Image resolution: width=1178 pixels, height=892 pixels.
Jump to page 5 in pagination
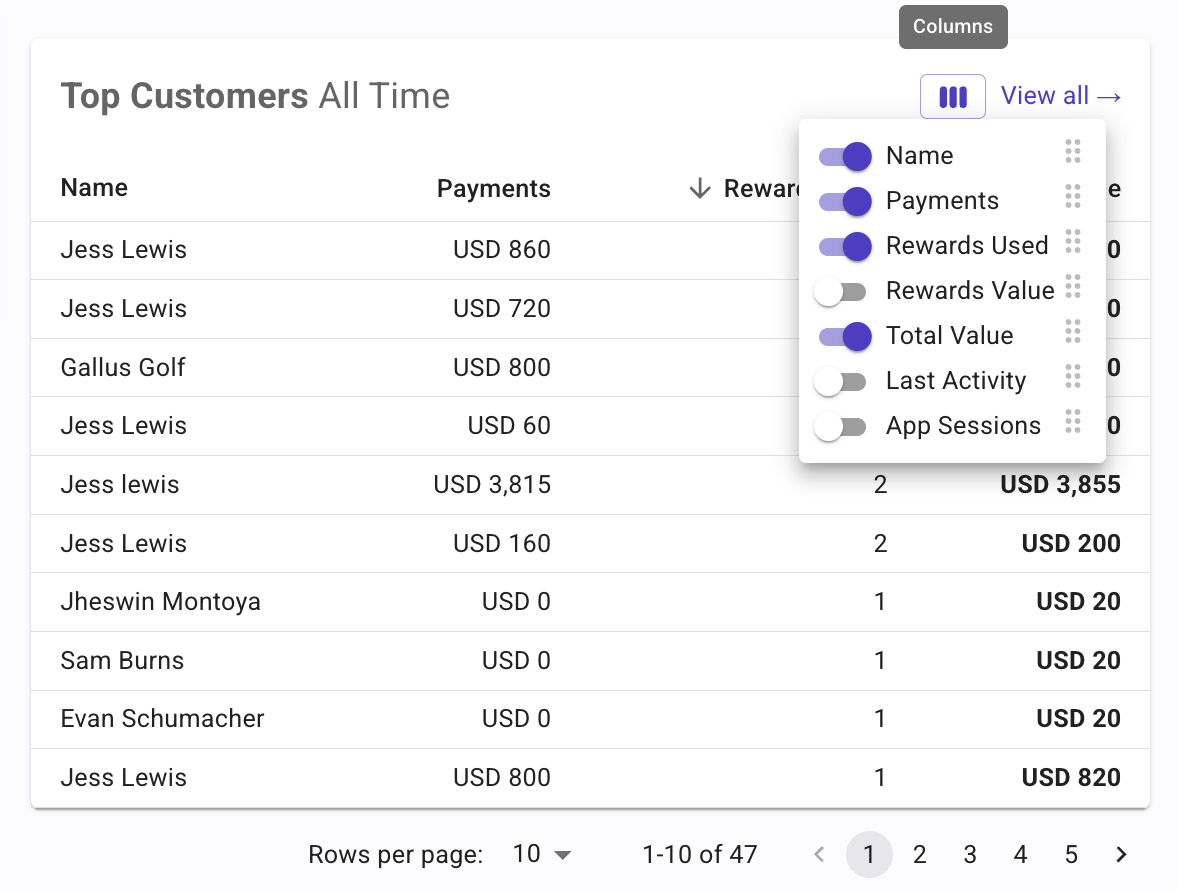(x=1071, y=855)
